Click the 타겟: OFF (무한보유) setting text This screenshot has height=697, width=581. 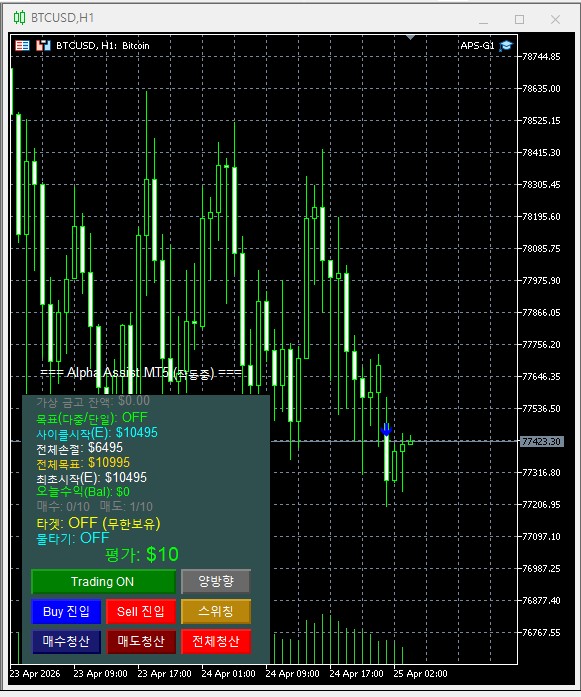point(98,523)
